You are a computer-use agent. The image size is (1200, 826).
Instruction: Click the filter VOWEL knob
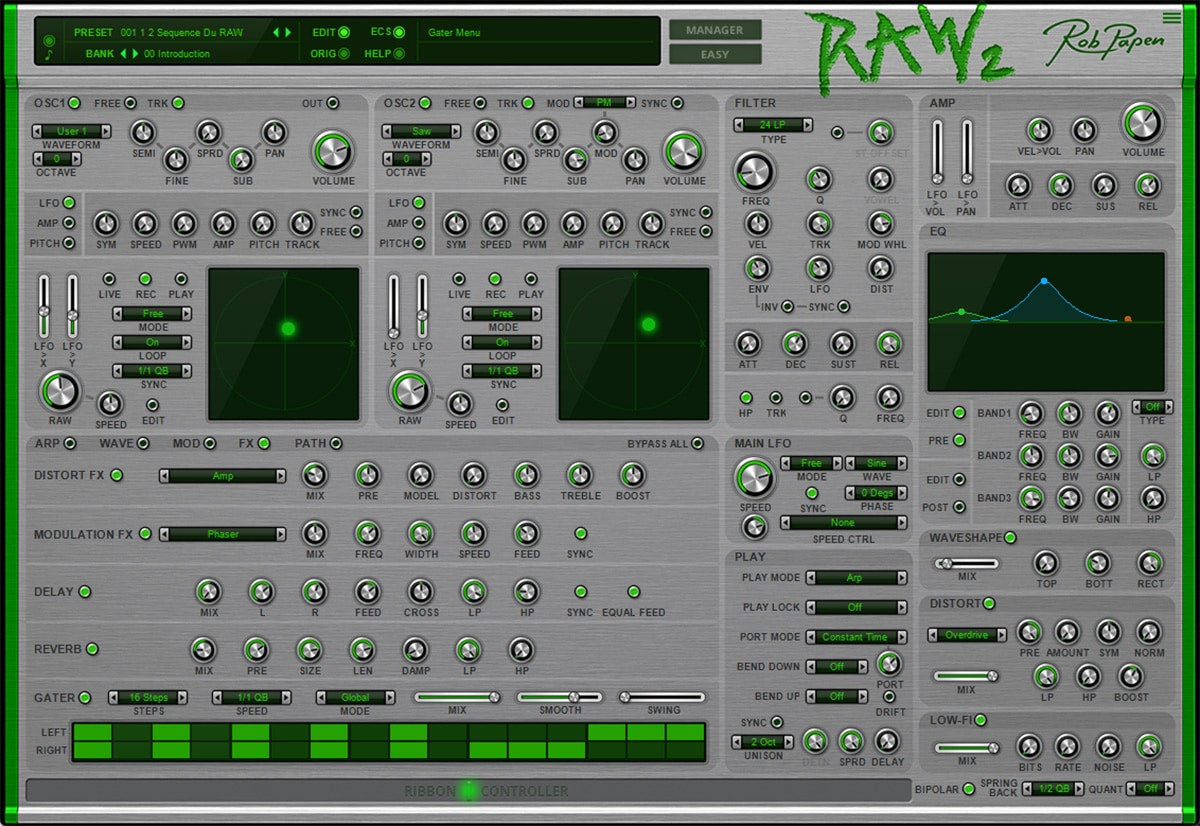[880, 180]
